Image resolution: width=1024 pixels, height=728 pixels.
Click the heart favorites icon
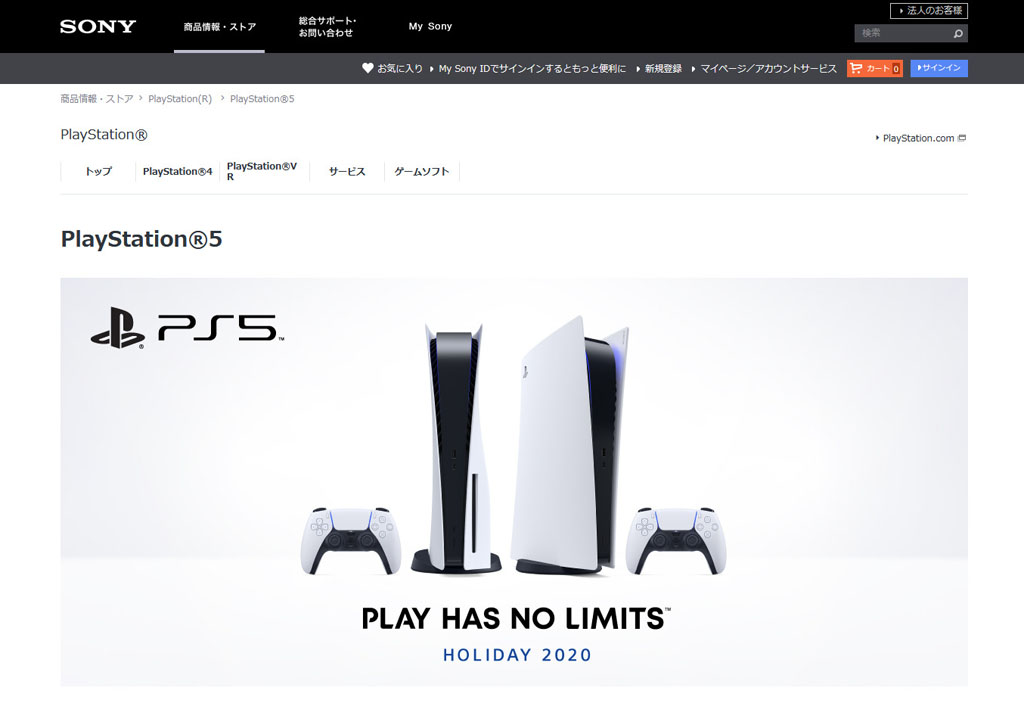tap(368, 68)
